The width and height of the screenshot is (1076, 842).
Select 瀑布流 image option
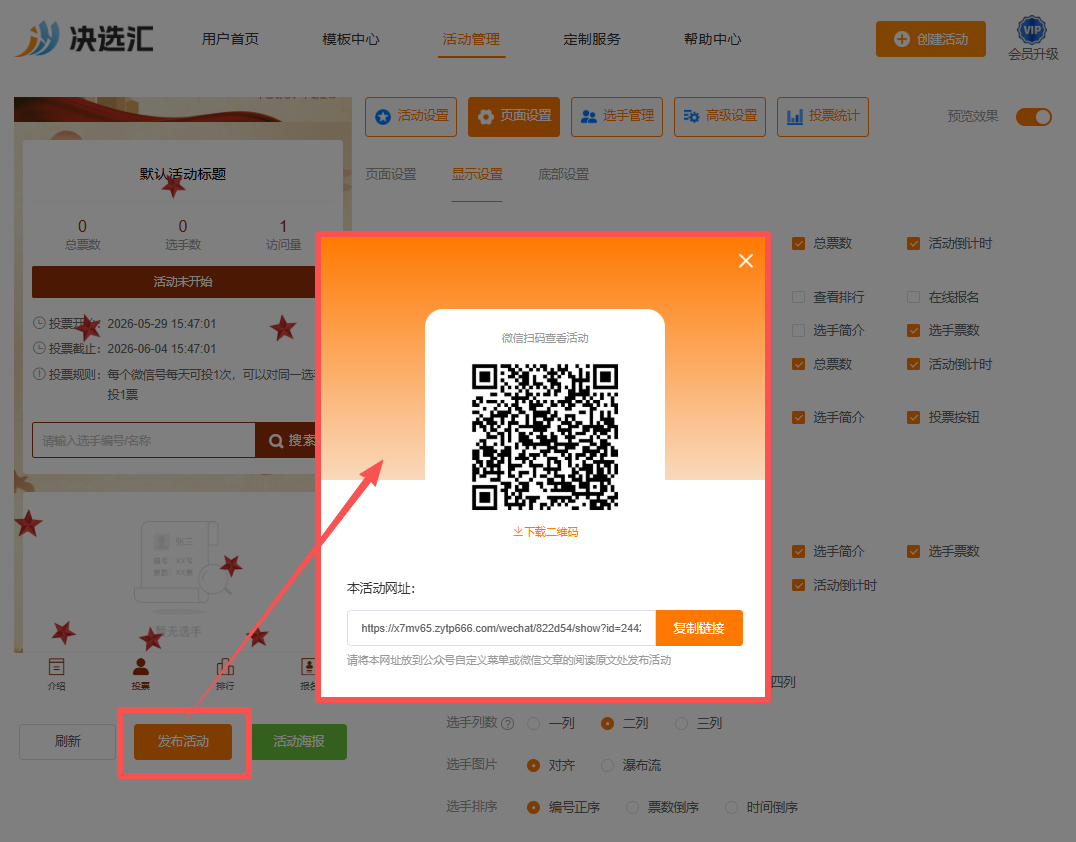[x=607, y=765]
